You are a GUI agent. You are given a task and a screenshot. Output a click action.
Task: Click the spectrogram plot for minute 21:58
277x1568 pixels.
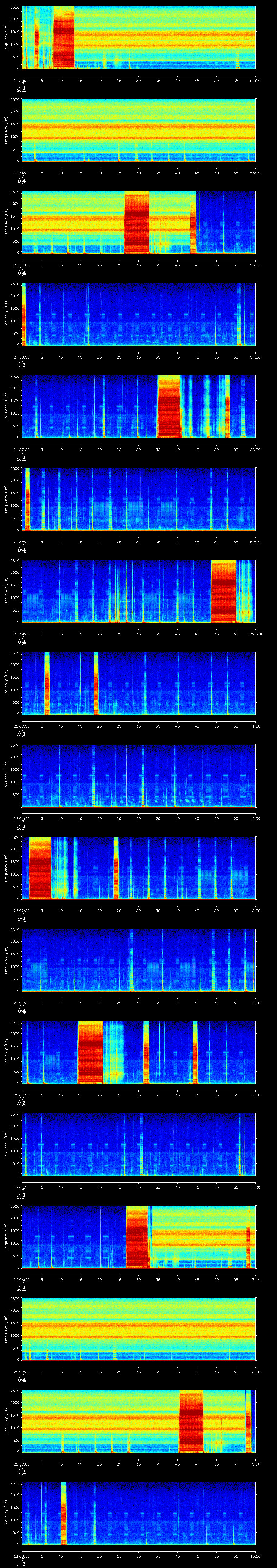point(139,499)
